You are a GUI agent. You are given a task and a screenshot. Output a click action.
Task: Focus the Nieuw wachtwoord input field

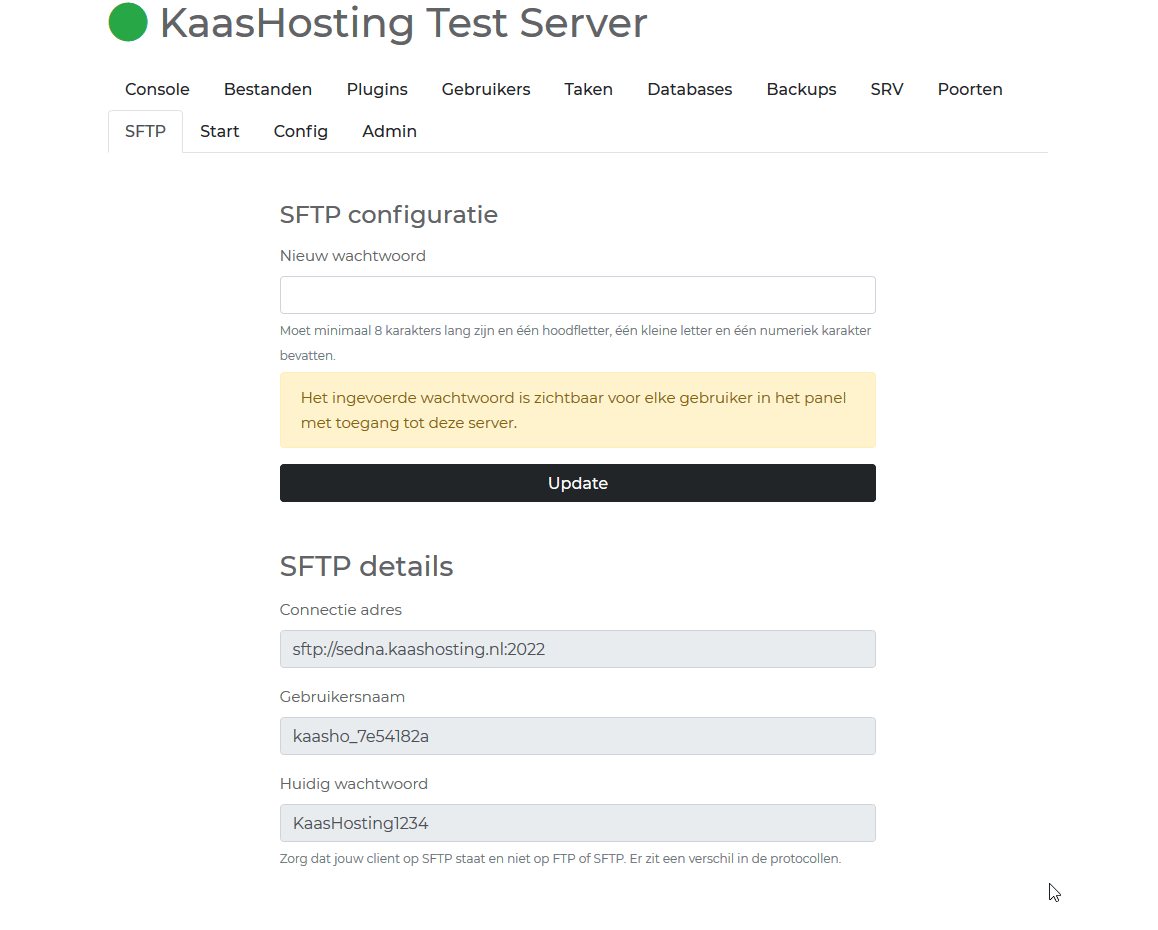(x=578, y=295)
